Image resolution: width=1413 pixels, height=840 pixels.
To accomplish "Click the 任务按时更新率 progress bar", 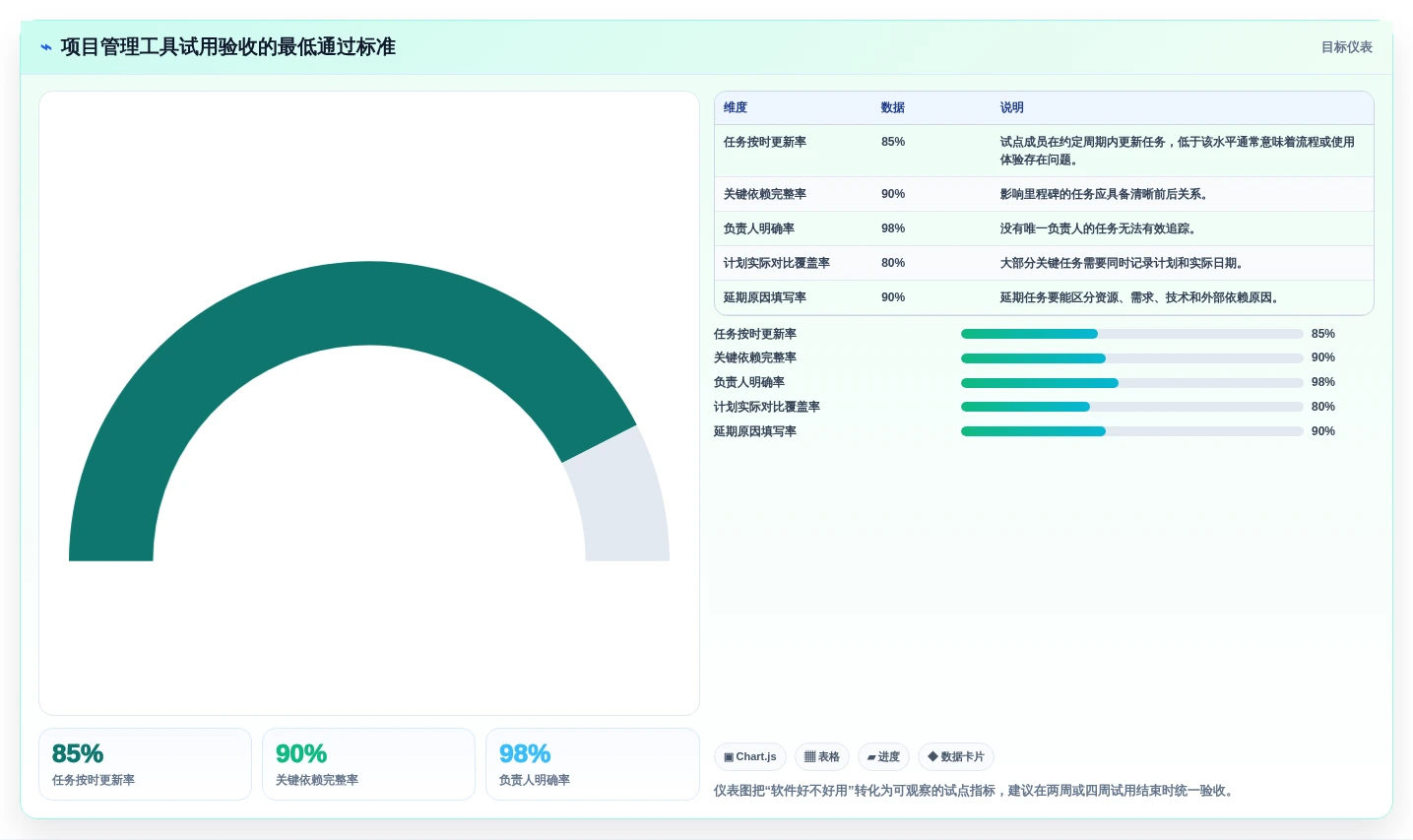I will pos(1132,334).
